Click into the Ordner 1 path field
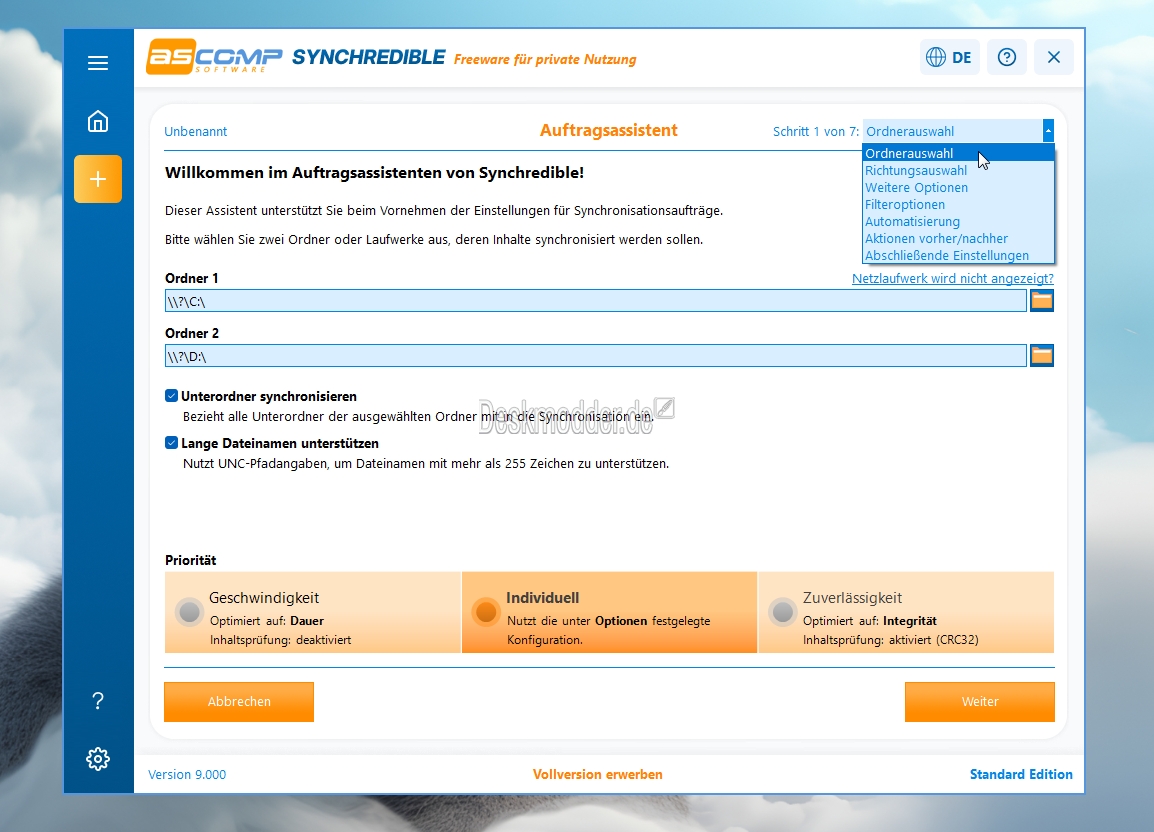The height and width of the screenshot is (832, 1154). [x=595, y=300]
